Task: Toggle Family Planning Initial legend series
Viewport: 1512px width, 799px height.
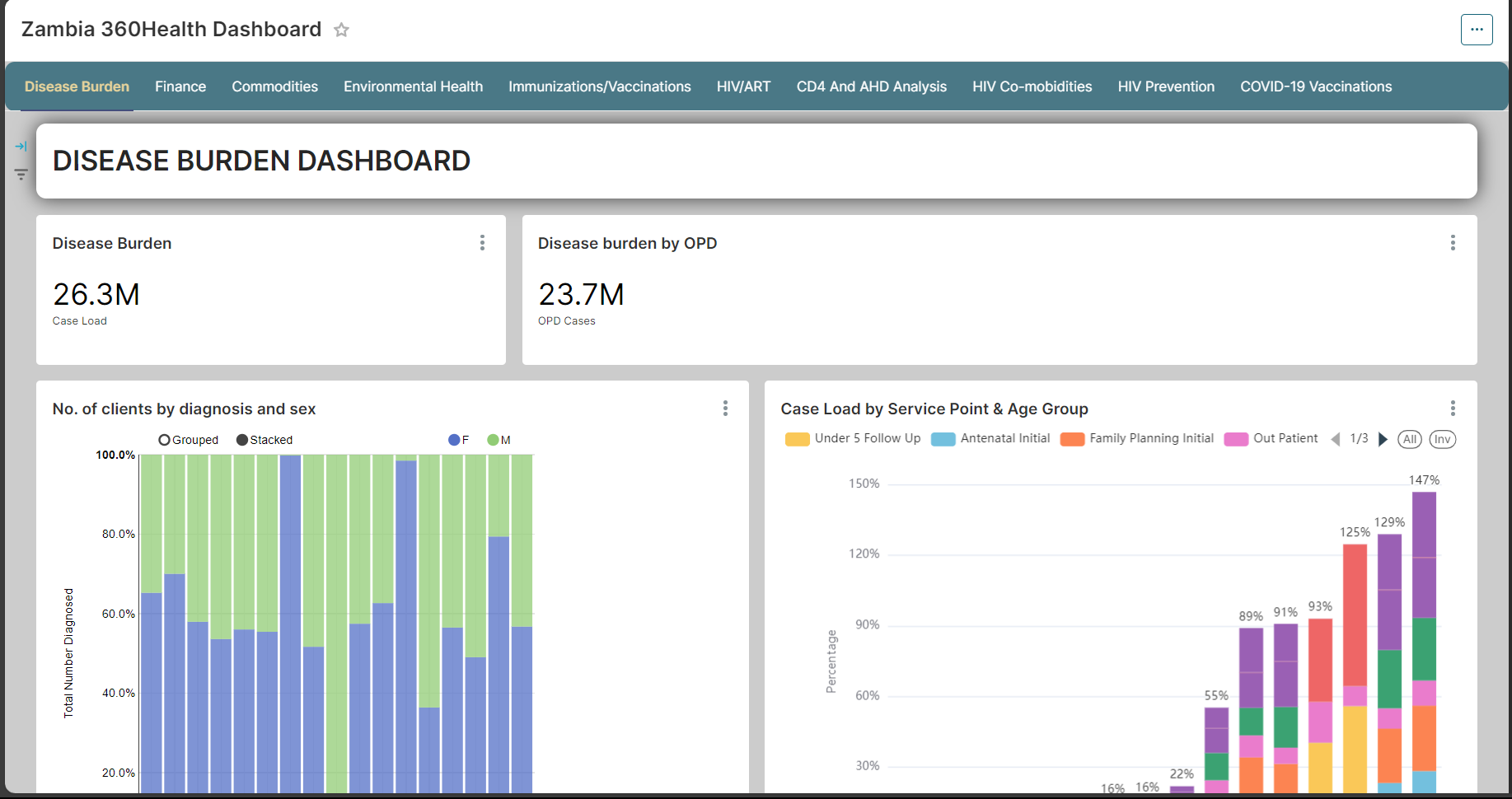Action: (x=1137, y=438)
